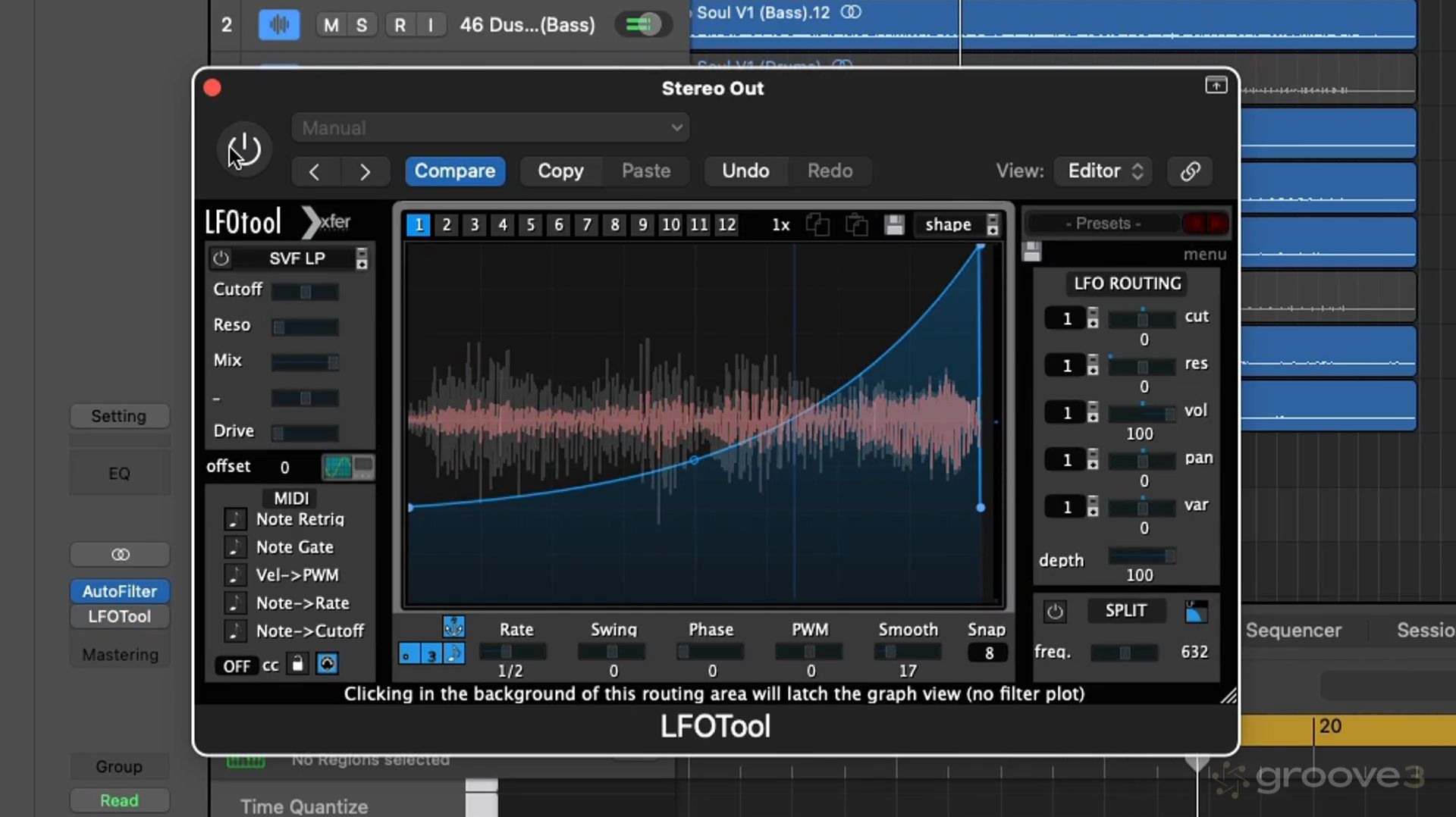This screenshot has height=817, width=1456.
Task: Adjust the Cutoff slider
Action: [305, 292]
